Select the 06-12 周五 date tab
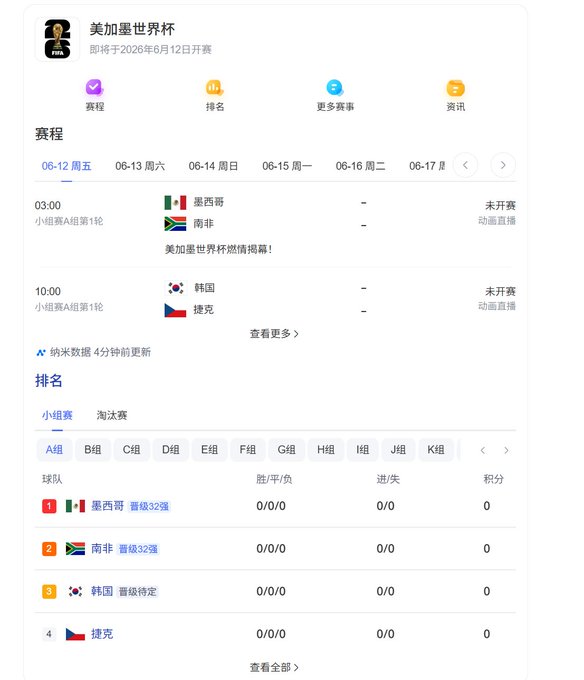Screen dimensions: 584x680 (66, 166)
